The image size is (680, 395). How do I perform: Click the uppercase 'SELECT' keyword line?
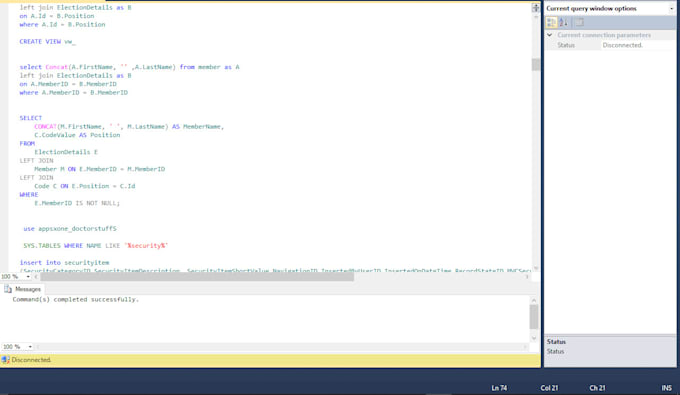(x=31, y=118)
